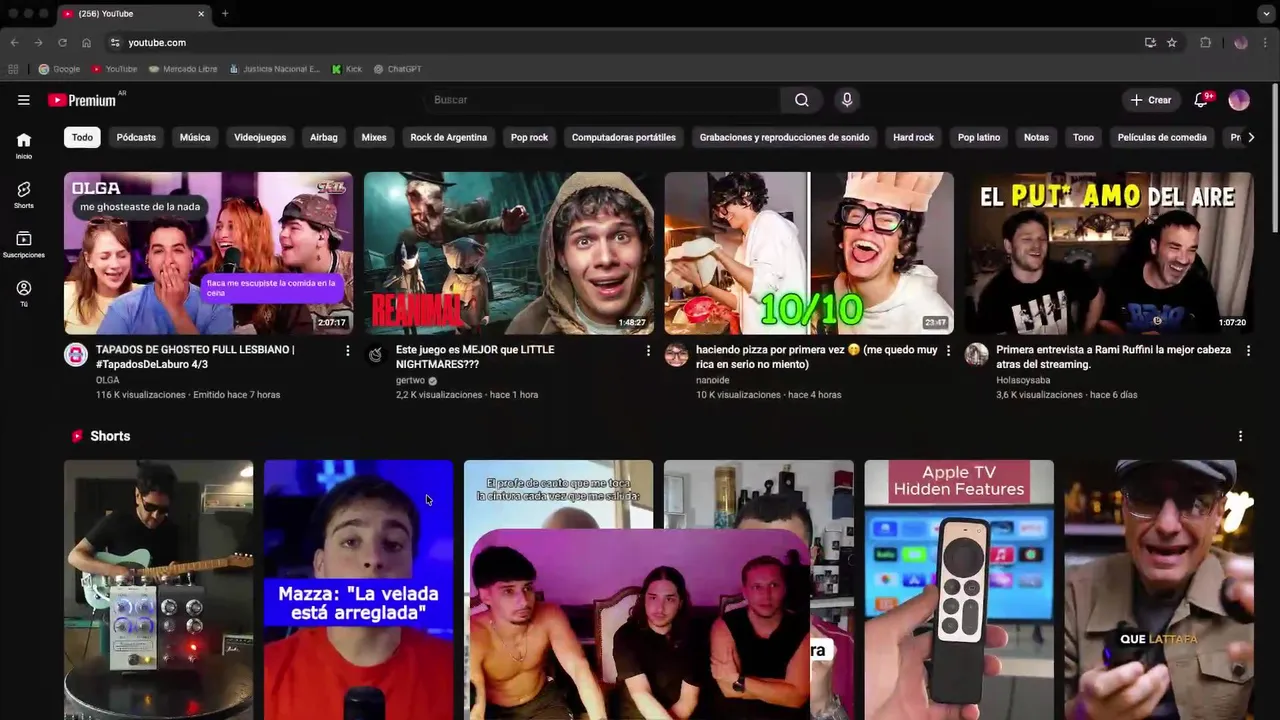Select the Rock de Argentina chip
The image size is (1280, 720).
coord(449,138)
